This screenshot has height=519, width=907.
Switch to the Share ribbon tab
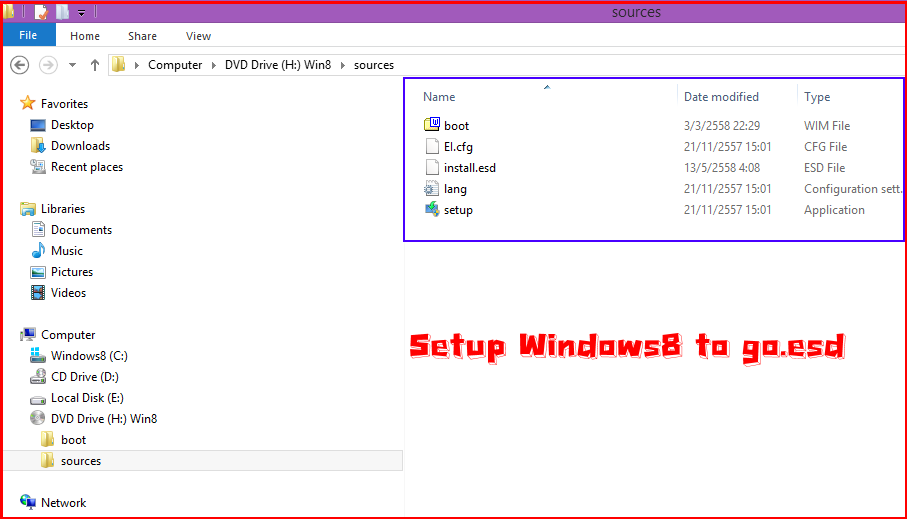point(142,36)
